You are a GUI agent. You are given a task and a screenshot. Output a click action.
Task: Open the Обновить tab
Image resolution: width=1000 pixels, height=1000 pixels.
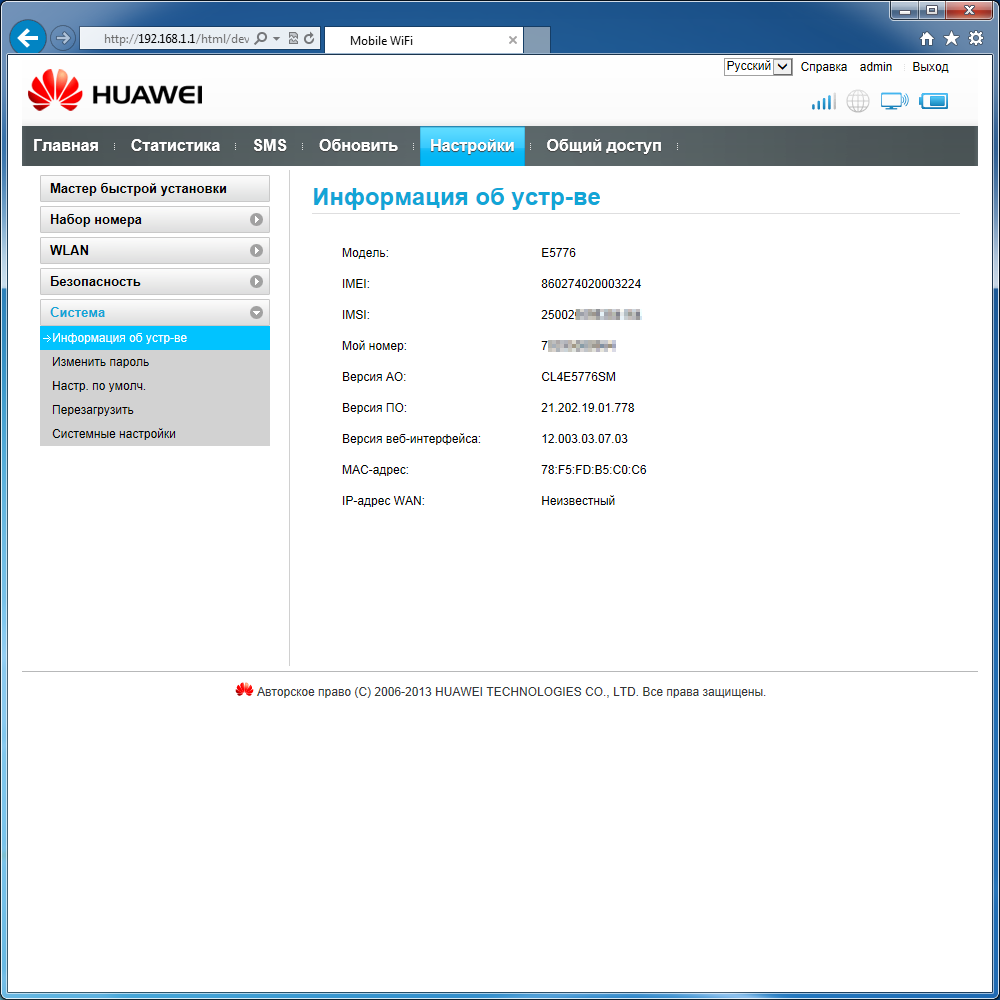coord(358,145)
